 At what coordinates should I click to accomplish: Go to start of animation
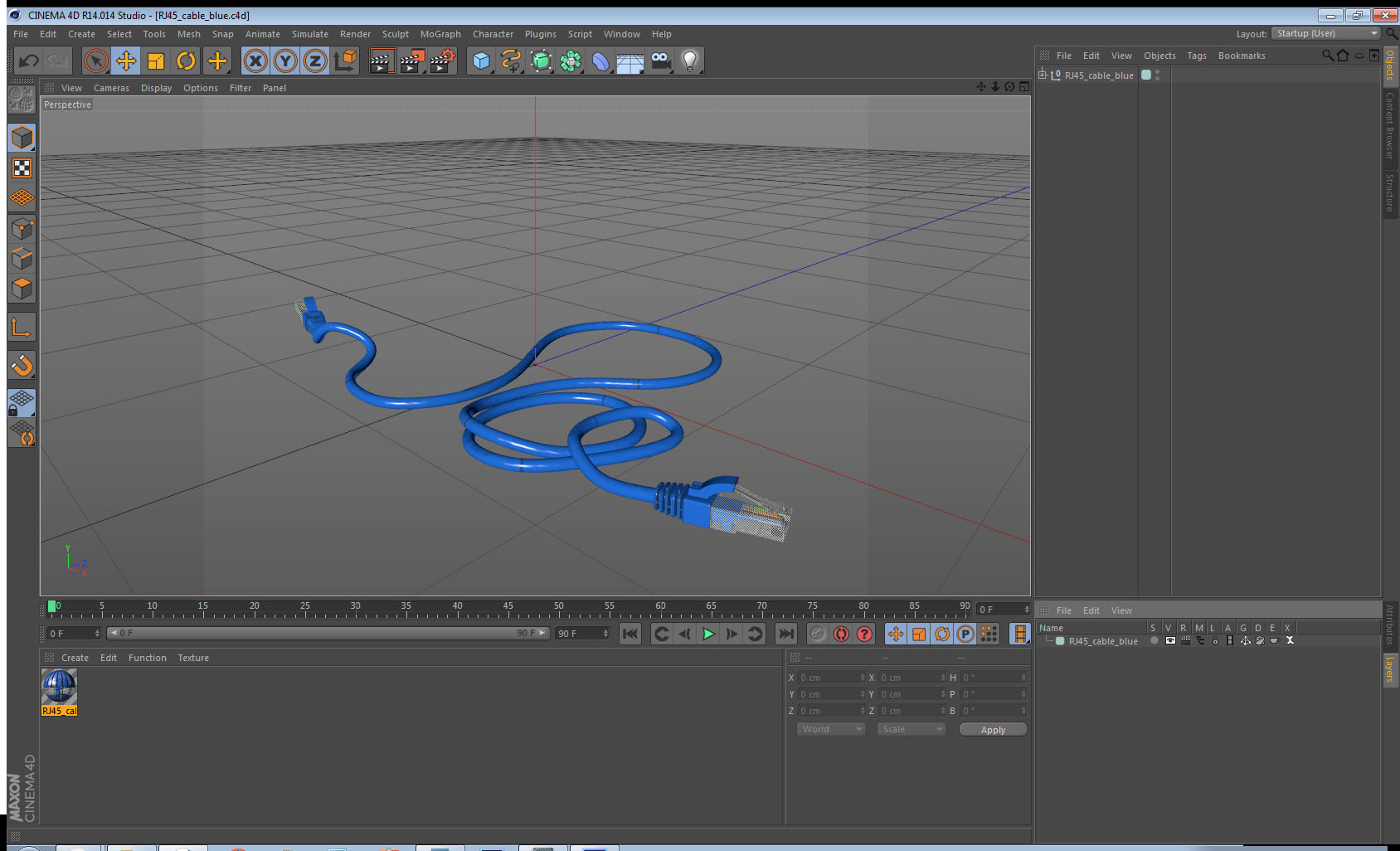[630, 634]
